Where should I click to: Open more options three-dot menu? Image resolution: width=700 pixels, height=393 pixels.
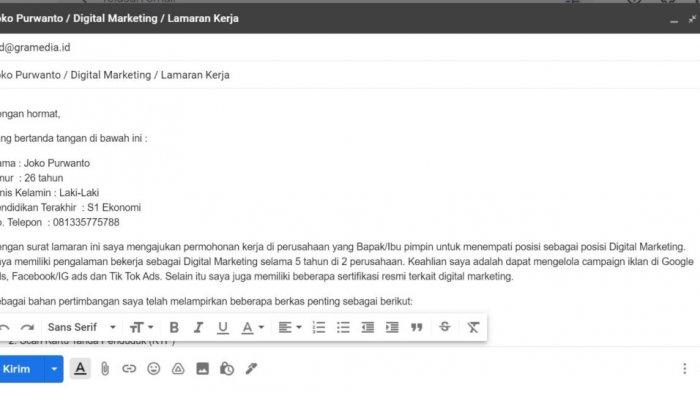point(684,369)
